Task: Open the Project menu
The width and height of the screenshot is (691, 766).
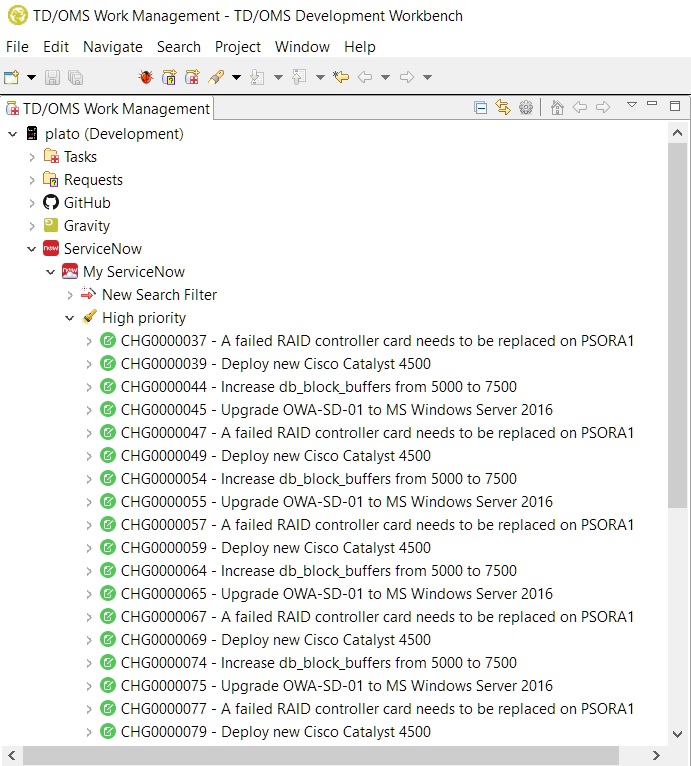Action: click(x=237, y=47)
